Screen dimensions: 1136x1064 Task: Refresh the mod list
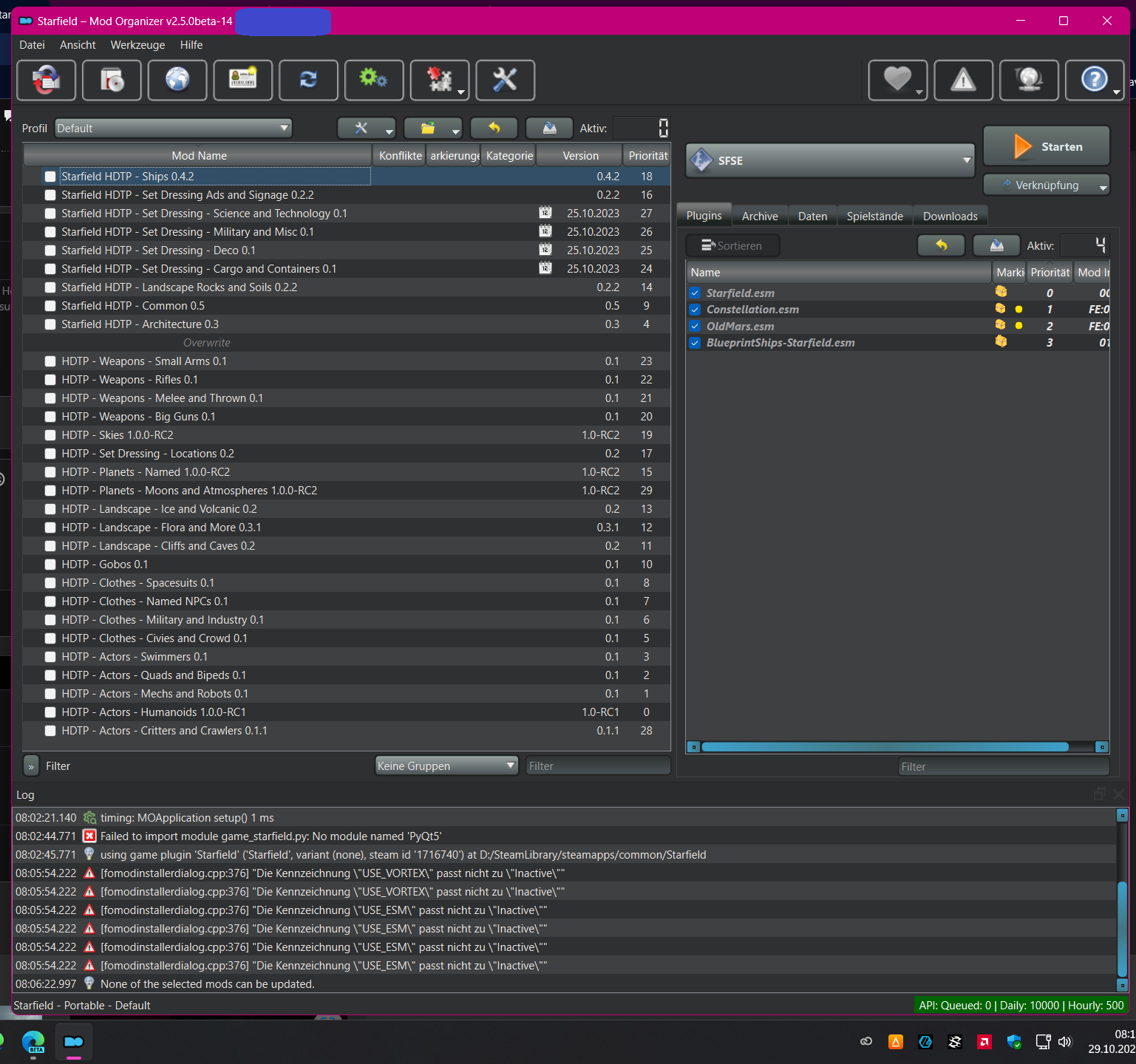pos(308,81)
